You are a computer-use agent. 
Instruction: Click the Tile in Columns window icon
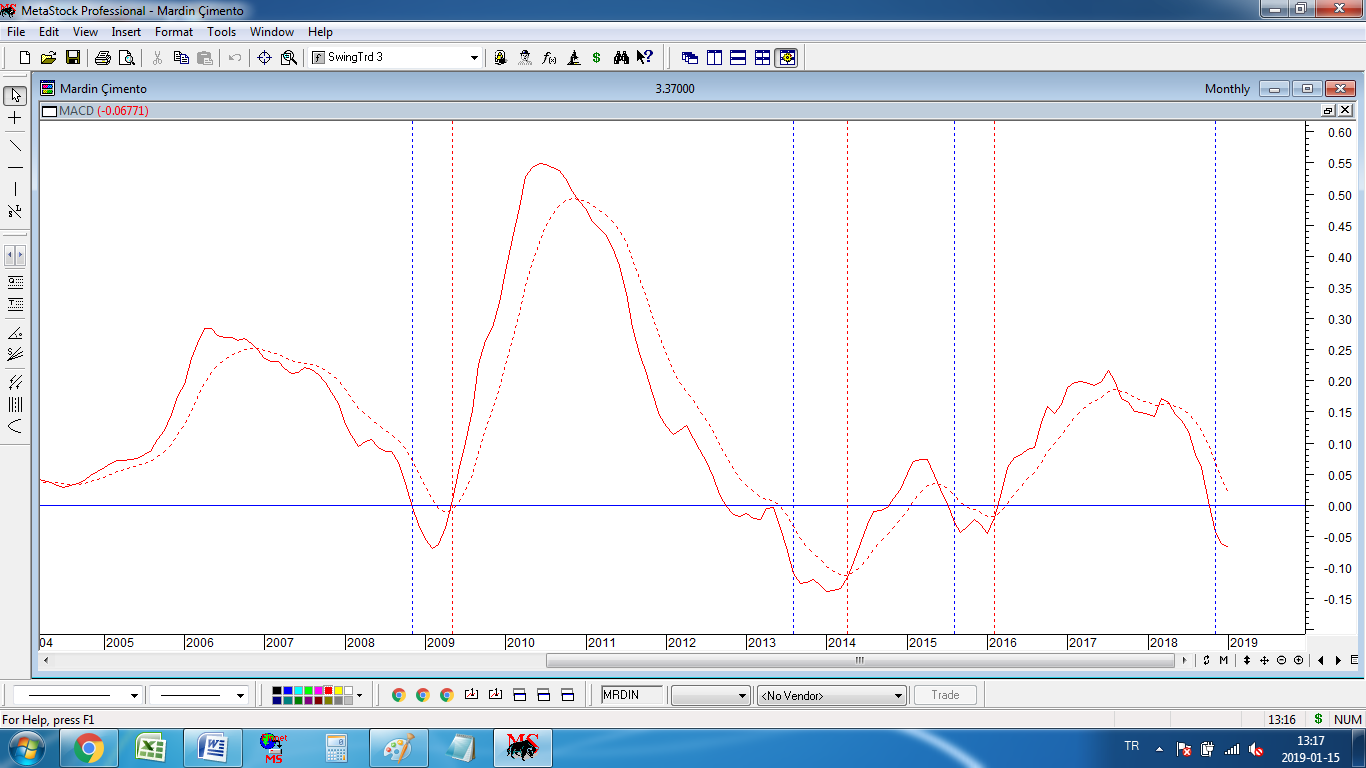click(714, 58)
